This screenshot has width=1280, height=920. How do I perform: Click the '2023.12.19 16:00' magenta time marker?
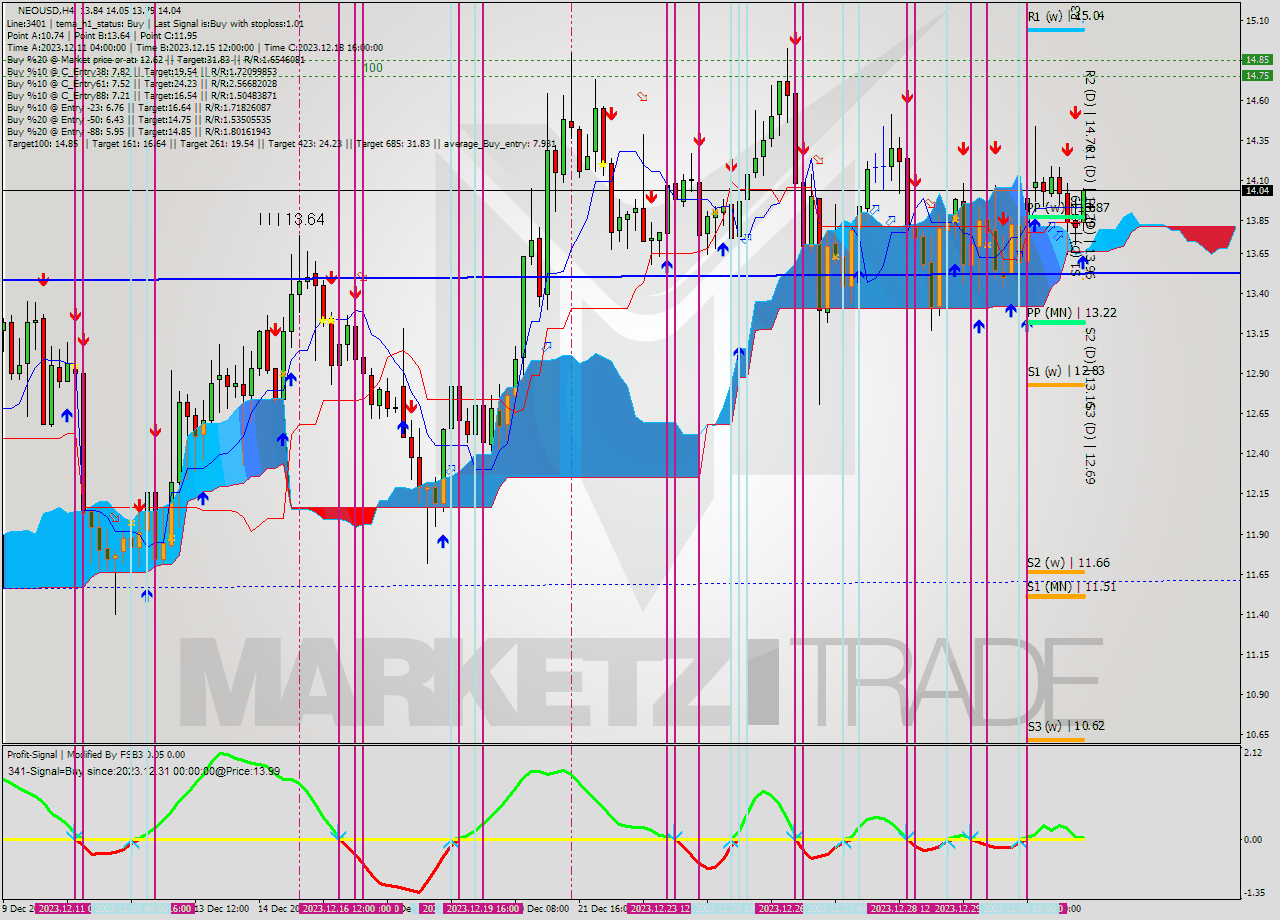pyautogui.click(x=483, y=909)
